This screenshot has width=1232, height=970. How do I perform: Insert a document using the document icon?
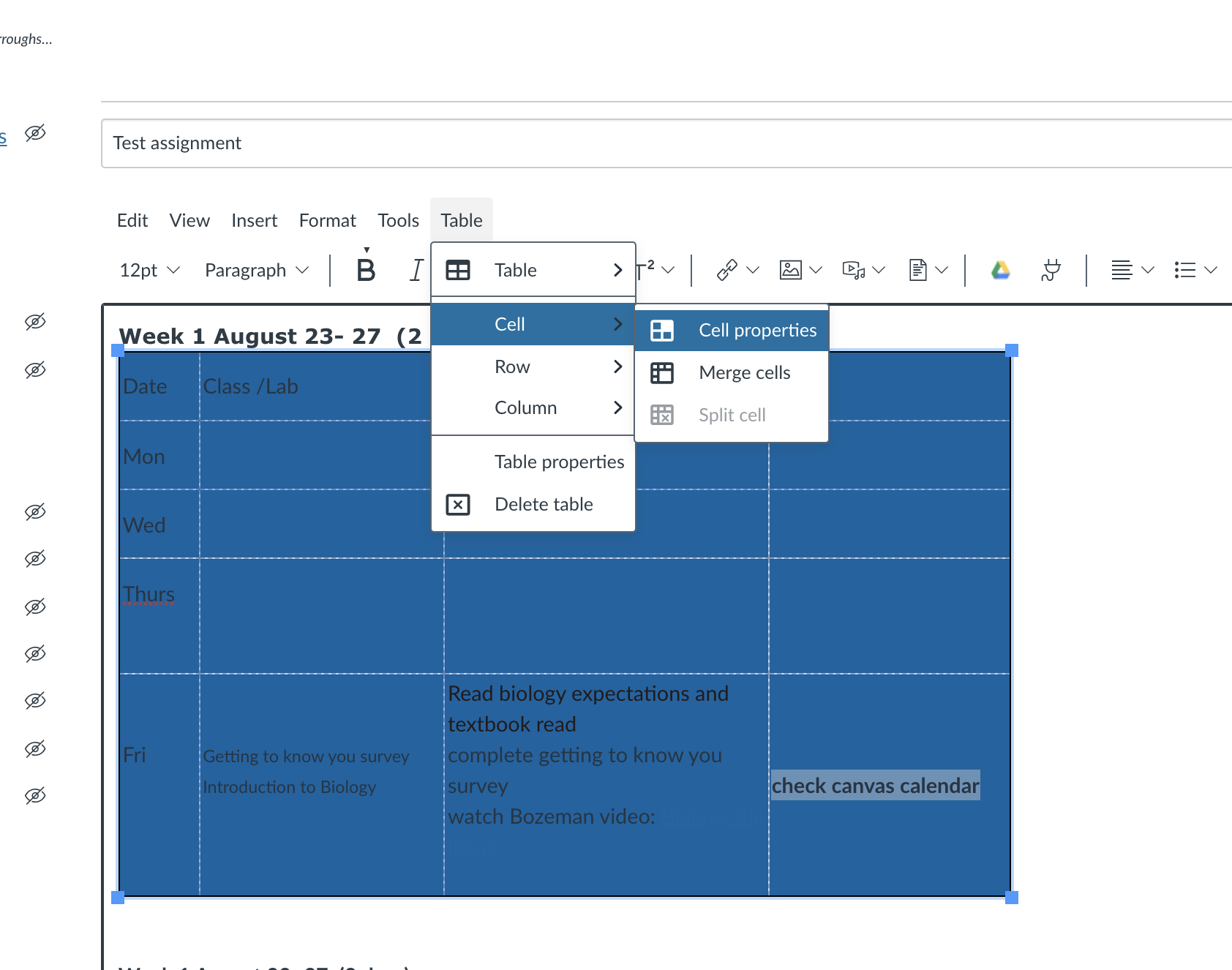(x=918, y=270)
